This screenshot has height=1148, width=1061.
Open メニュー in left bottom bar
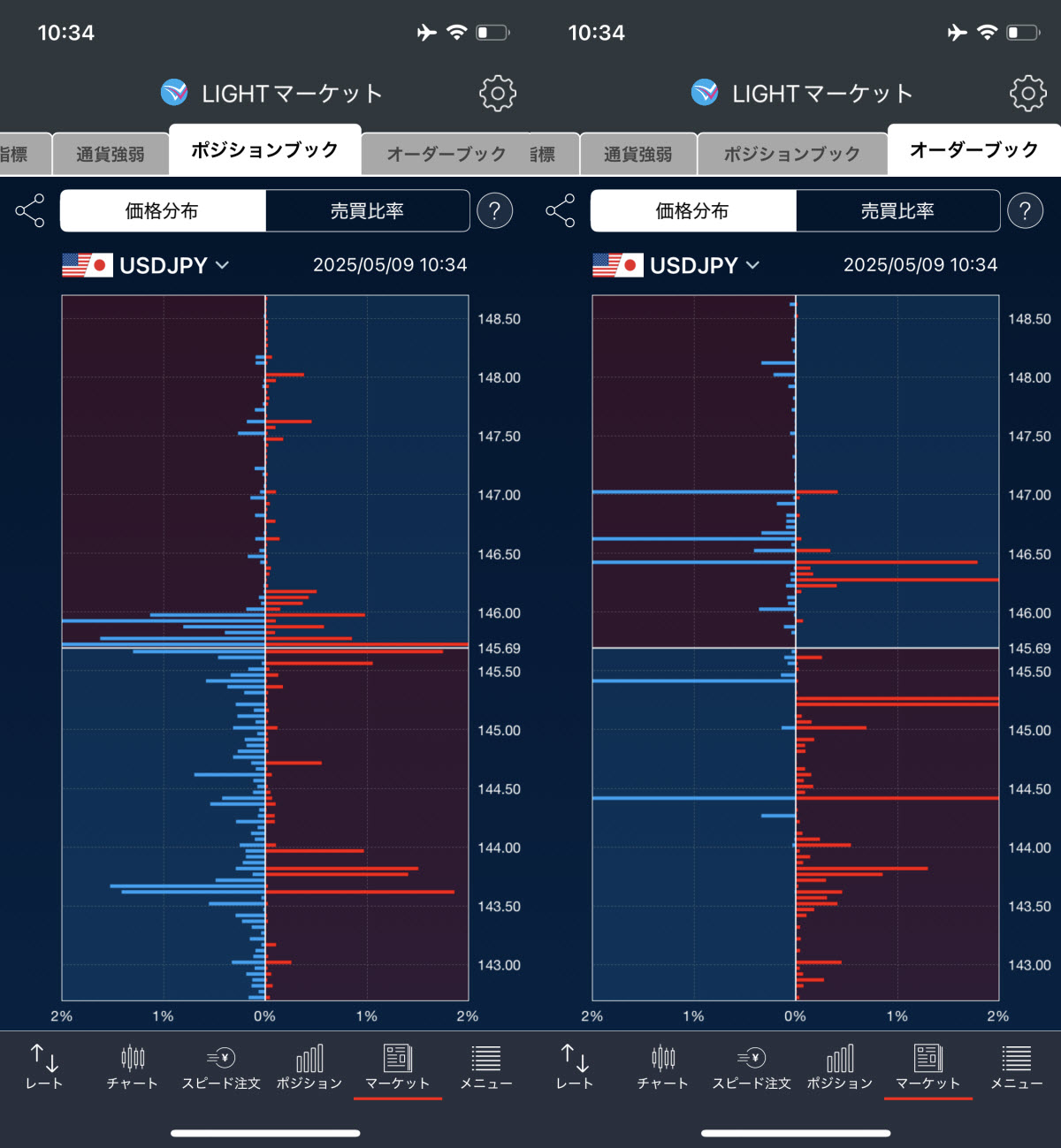pyautogui.click(x=486, y=1067)
